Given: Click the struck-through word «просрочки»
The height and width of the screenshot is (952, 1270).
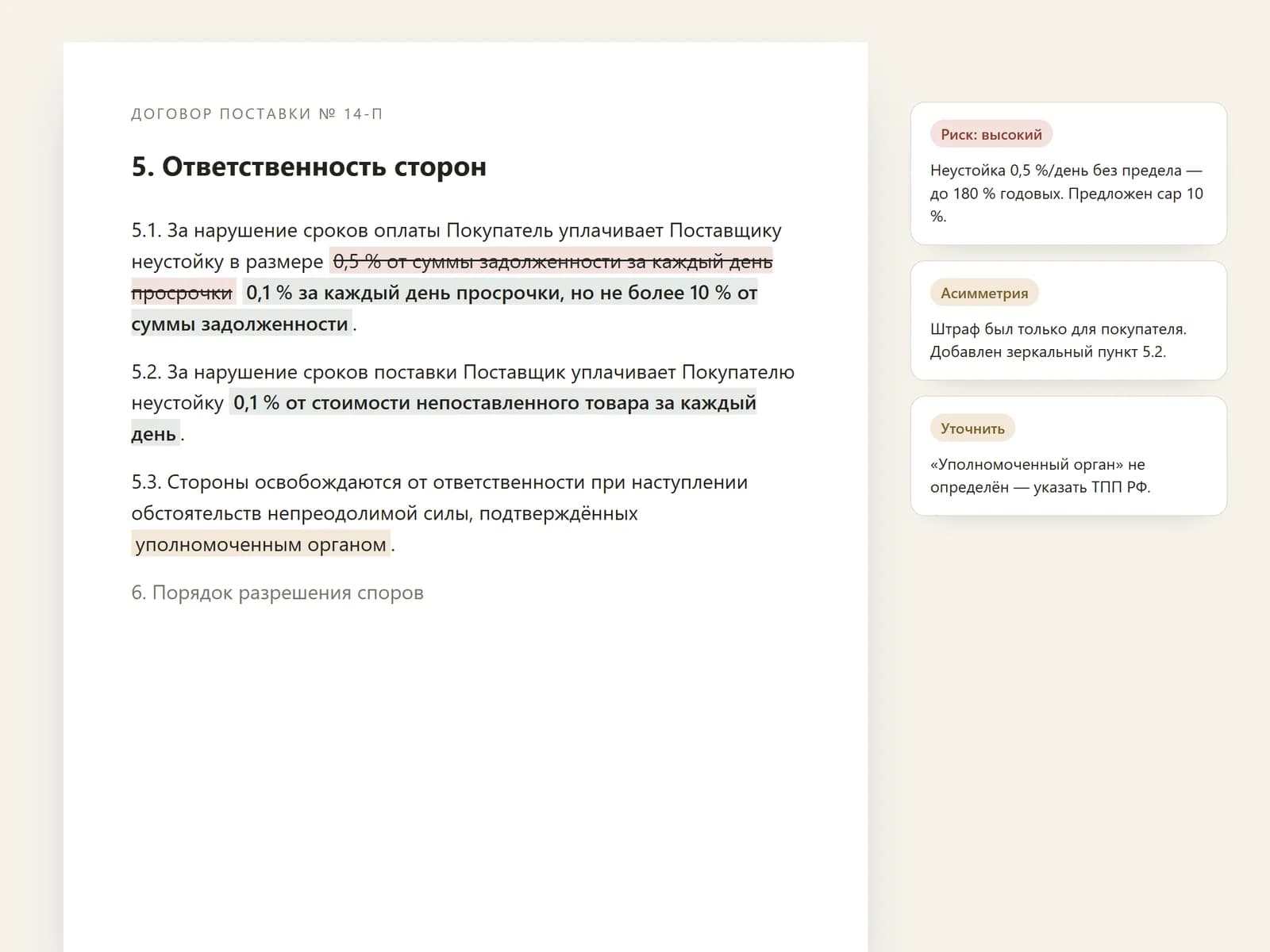Looking at the screenshot, I should 182,293.
